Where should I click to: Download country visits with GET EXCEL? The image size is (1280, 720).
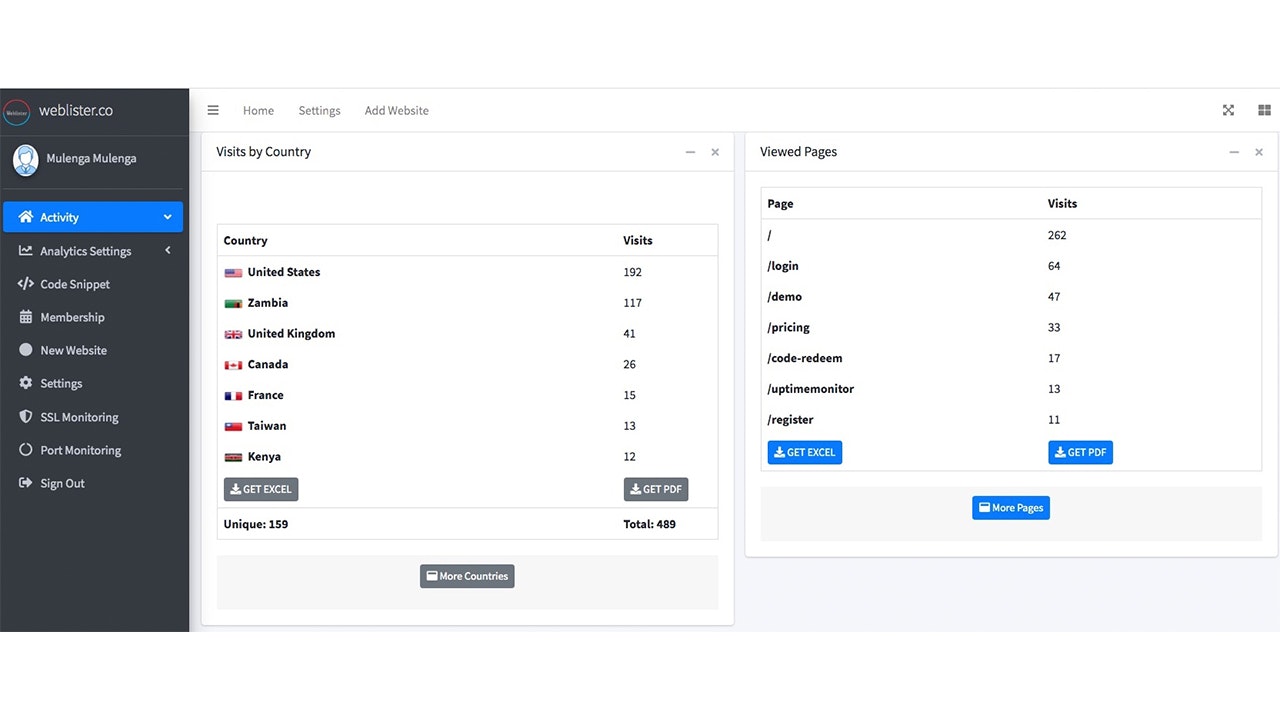pyautogui.click(x=261, y=489)
